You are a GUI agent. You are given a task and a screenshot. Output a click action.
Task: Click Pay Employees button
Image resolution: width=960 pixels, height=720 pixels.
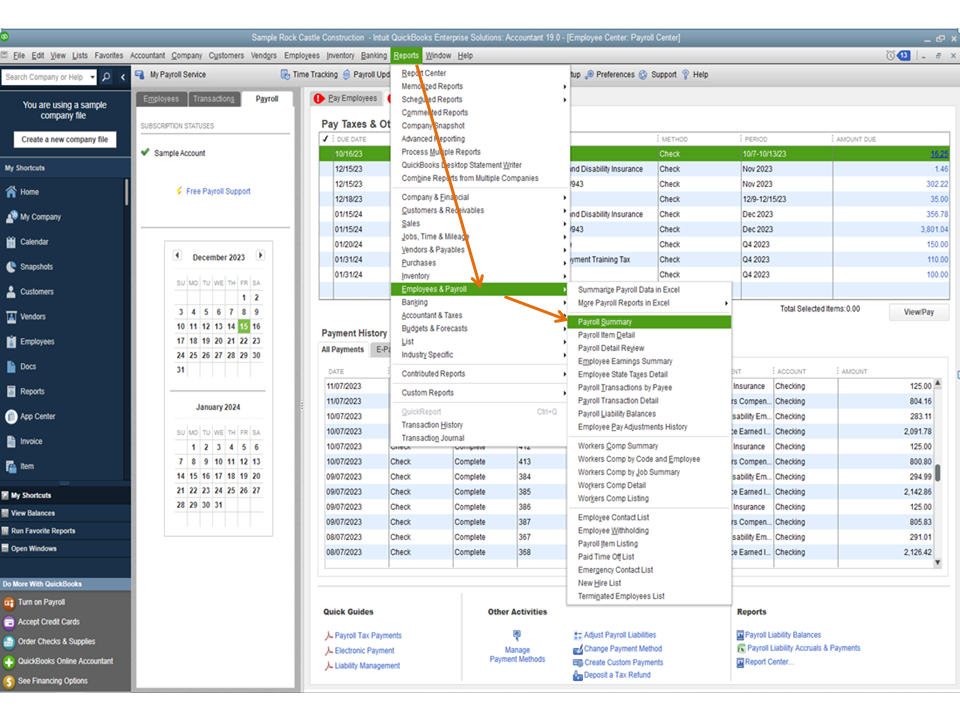(x=347, y=99)
